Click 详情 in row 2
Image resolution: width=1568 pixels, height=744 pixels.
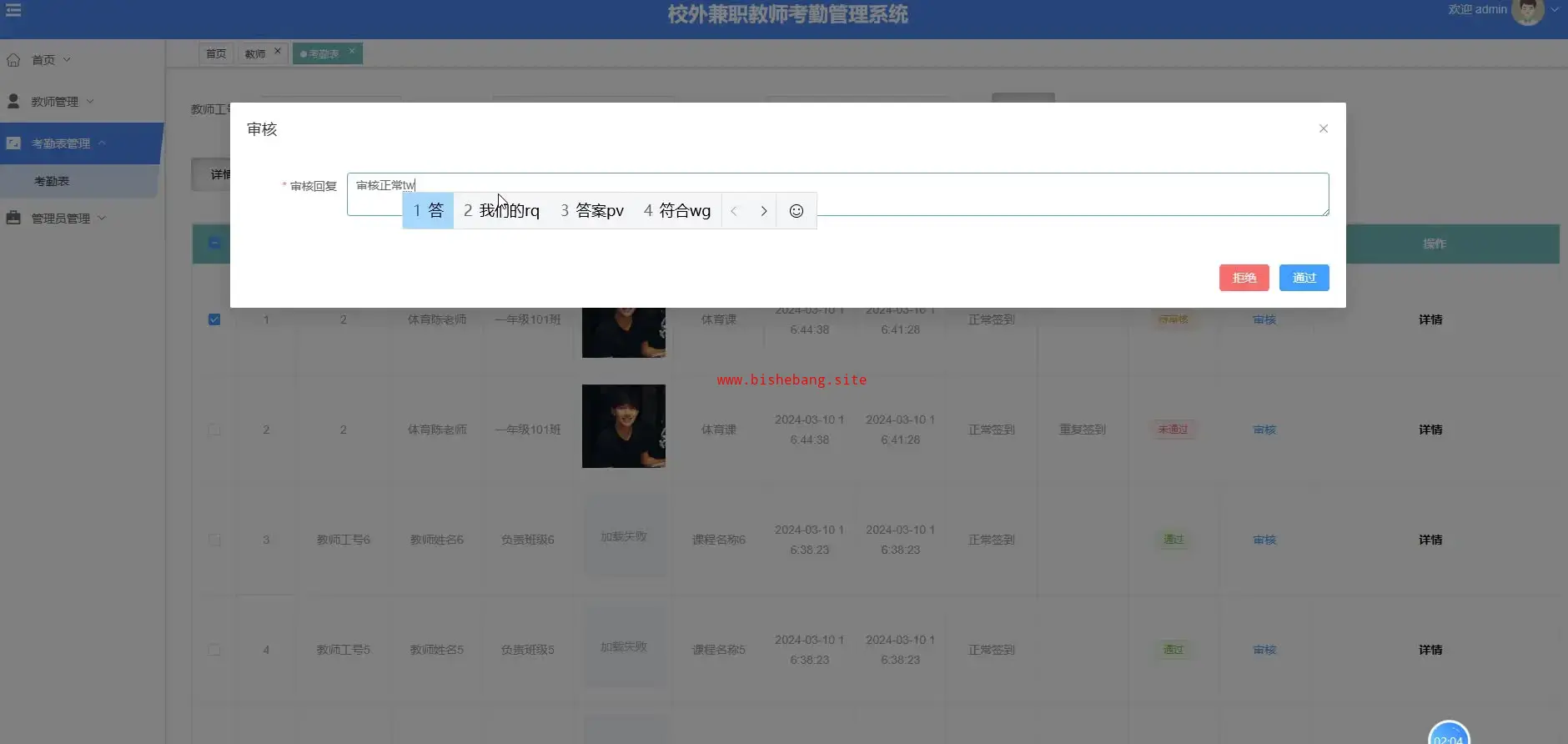coord(1430,430)
